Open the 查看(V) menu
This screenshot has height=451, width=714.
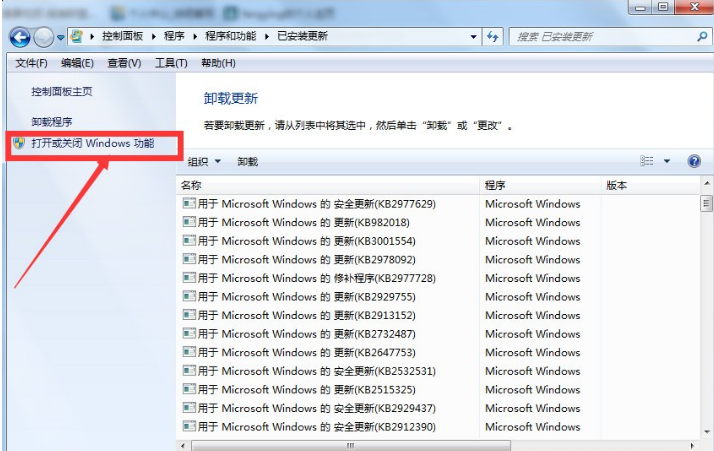(124, 63)
